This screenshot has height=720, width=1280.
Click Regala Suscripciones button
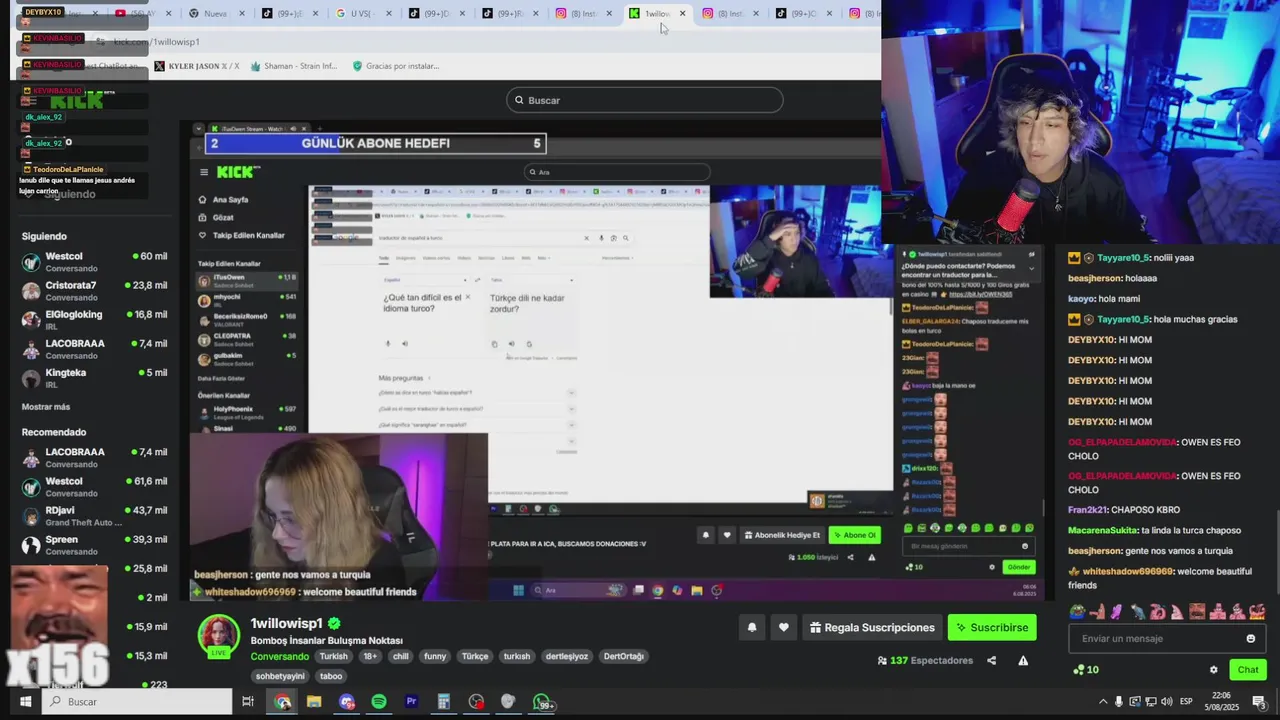tap(872, 628)
